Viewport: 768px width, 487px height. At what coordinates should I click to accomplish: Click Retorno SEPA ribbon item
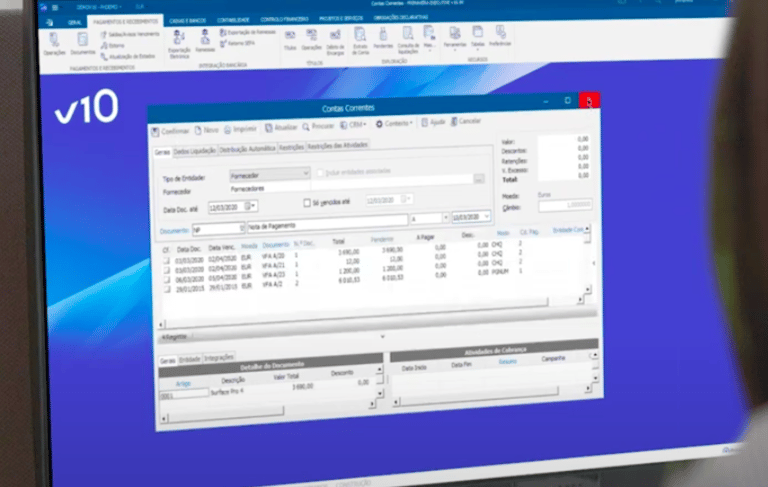coord(237,44)
